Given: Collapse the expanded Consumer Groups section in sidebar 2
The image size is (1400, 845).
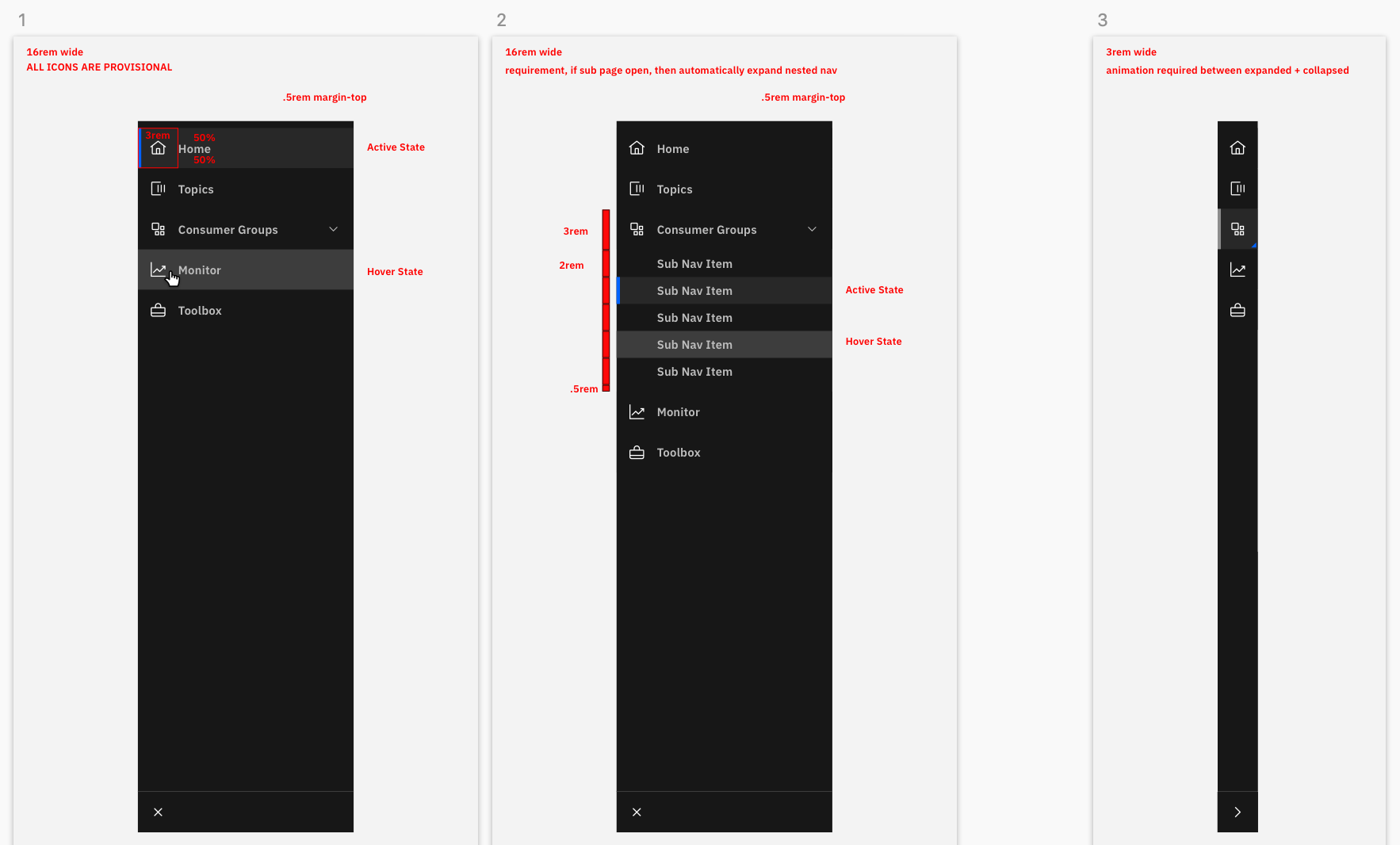Looking at the screenshot, I should 813,229.
